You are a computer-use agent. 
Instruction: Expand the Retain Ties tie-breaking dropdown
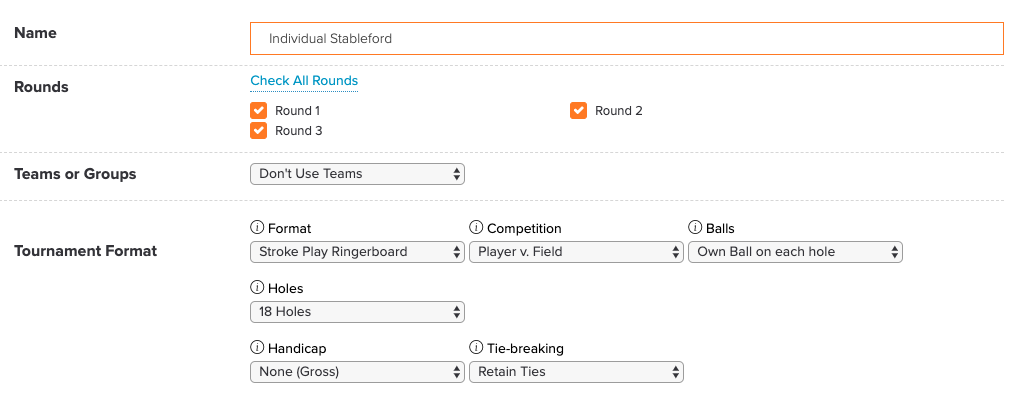click(576, 371)
